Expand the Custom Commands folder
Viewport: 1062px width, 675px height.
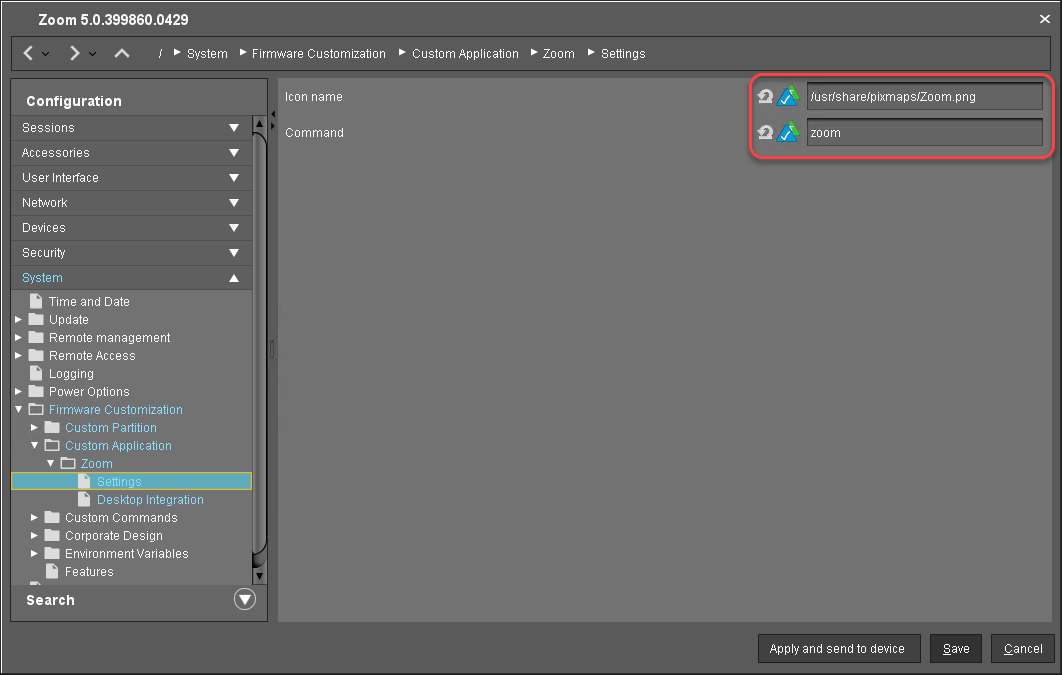coord(35,518)
